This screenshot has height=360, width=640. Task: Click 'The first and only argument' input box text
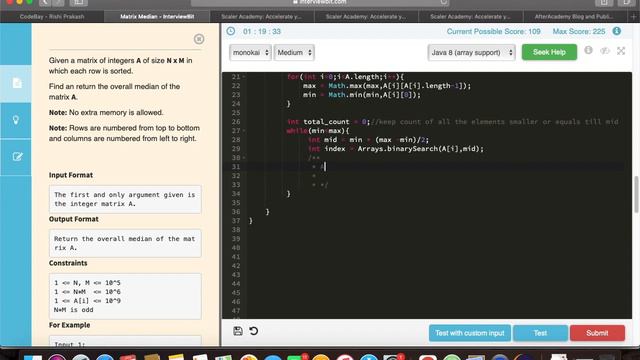[x=124, y=199]
